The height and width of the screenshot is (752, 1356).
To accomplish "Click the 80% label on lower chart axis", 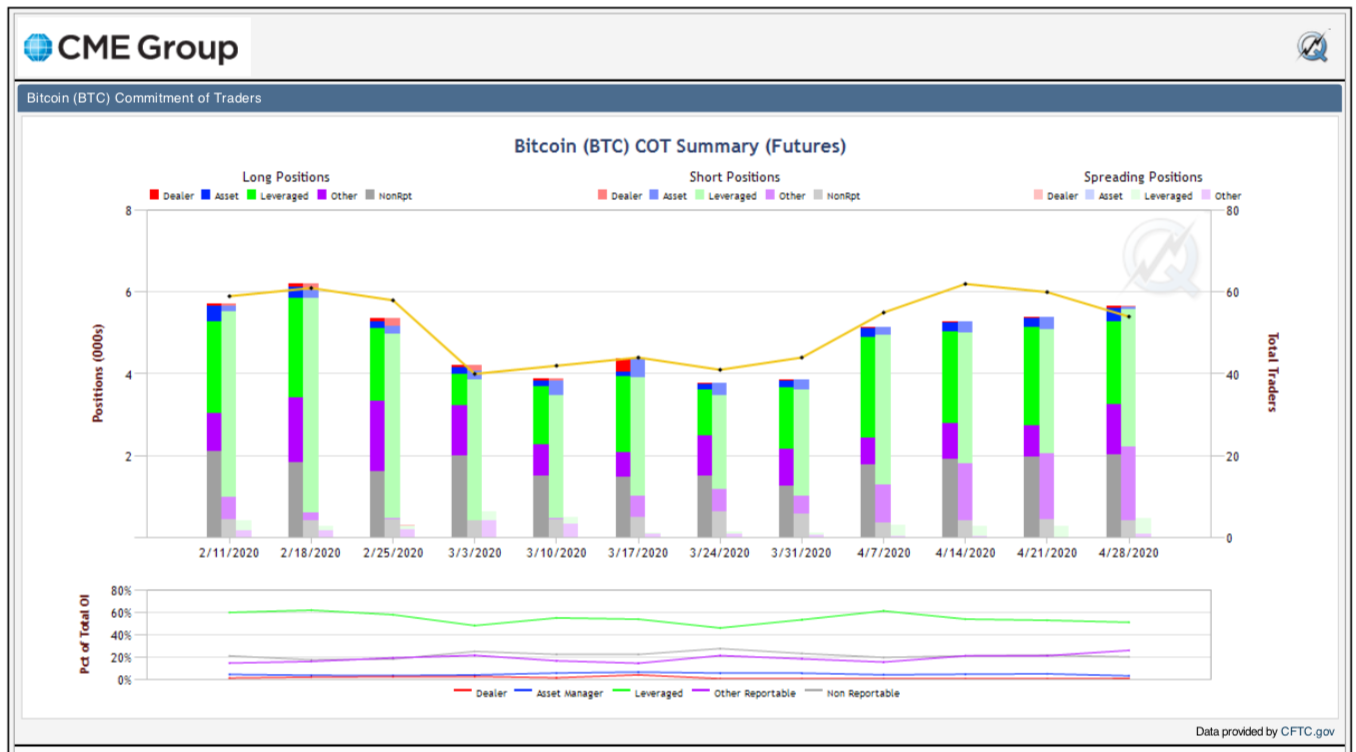I will pos(122,591).
